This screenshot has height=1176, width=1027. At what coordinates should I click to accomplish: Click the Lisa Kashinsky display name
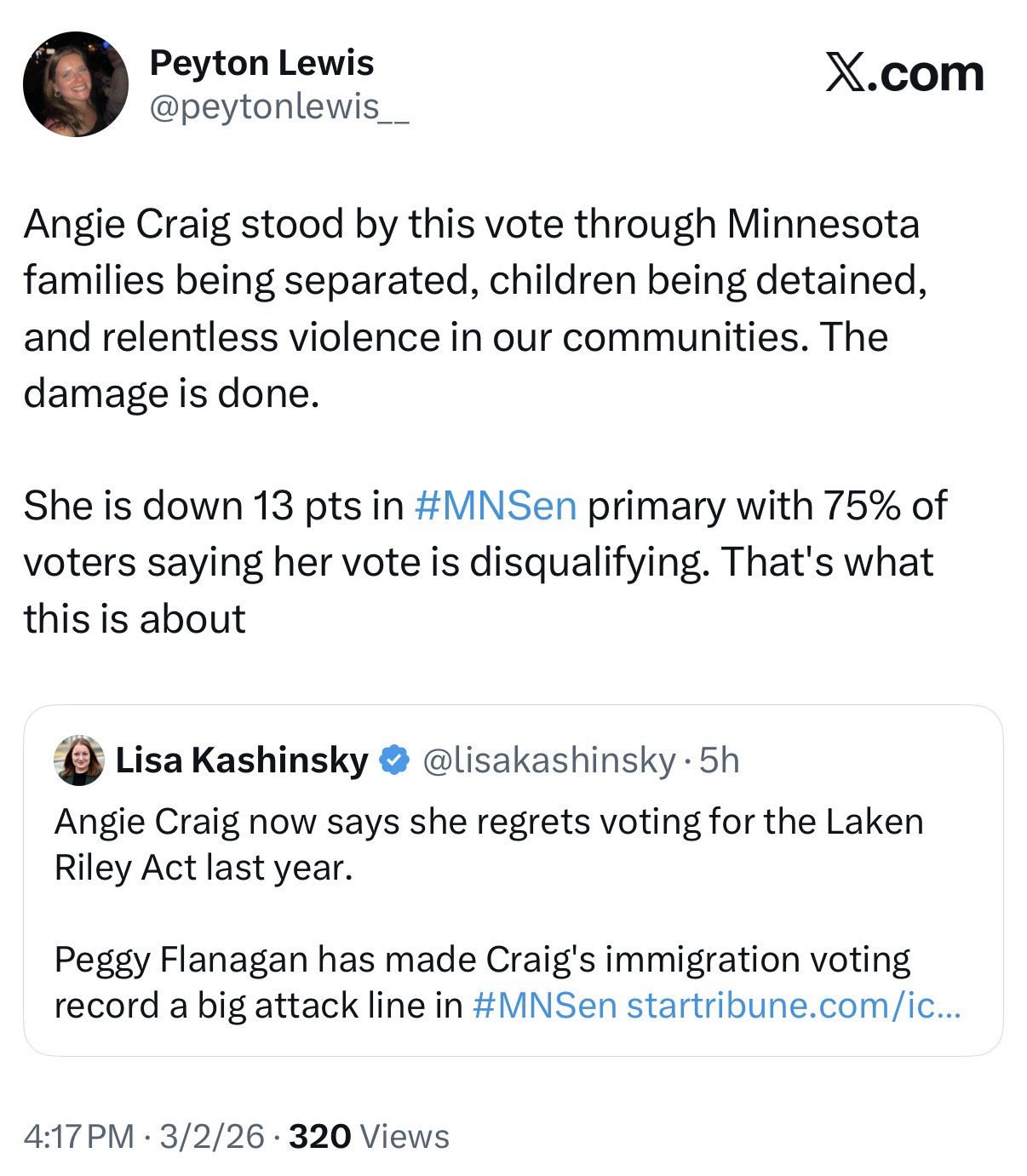click(242, 760)
